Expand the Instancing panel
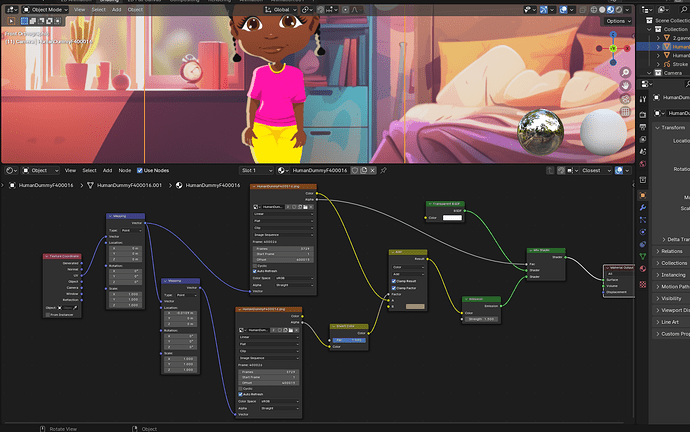This screenshot has height=432, width=690. coord(672,275)
